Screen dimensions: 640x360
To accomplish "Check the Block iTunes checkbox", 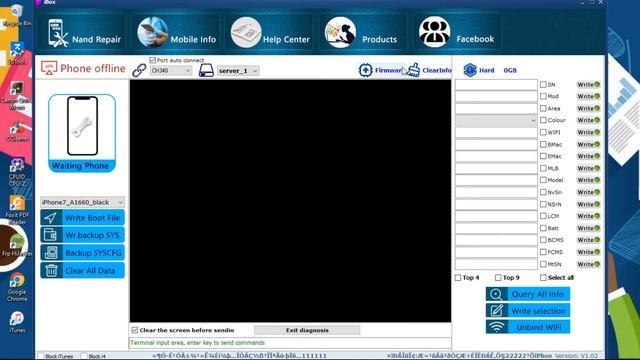I will 41,356.
